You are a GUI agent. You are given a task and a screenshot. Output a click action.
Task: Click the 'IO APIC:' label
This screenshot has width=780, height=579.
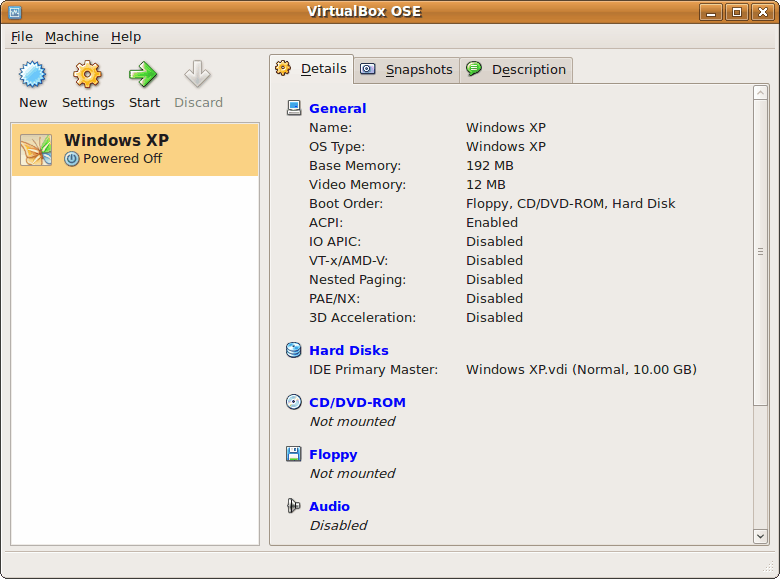click(335, 242)
